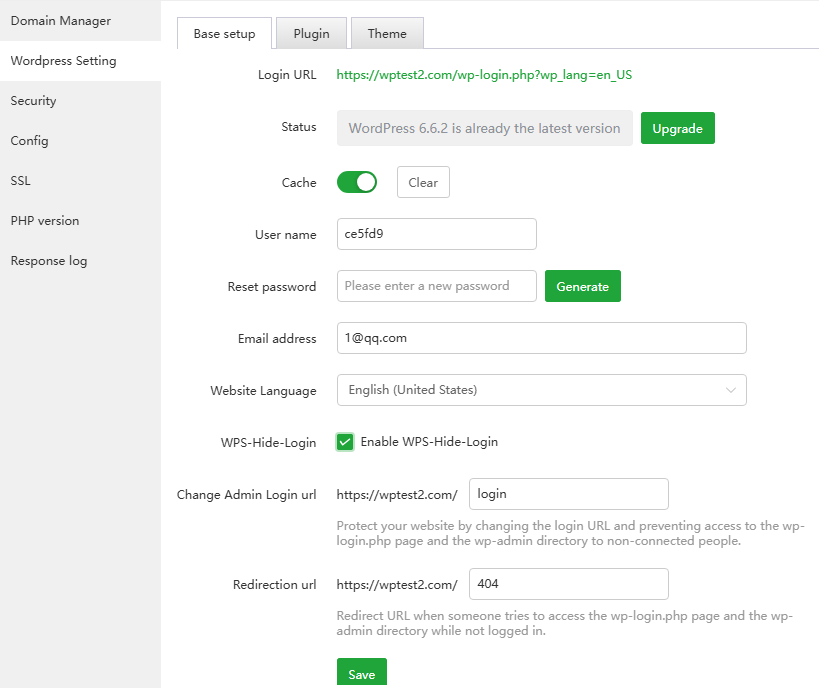View the Response log
Screen dimensions: 819x688
click(x=49, y=261)
